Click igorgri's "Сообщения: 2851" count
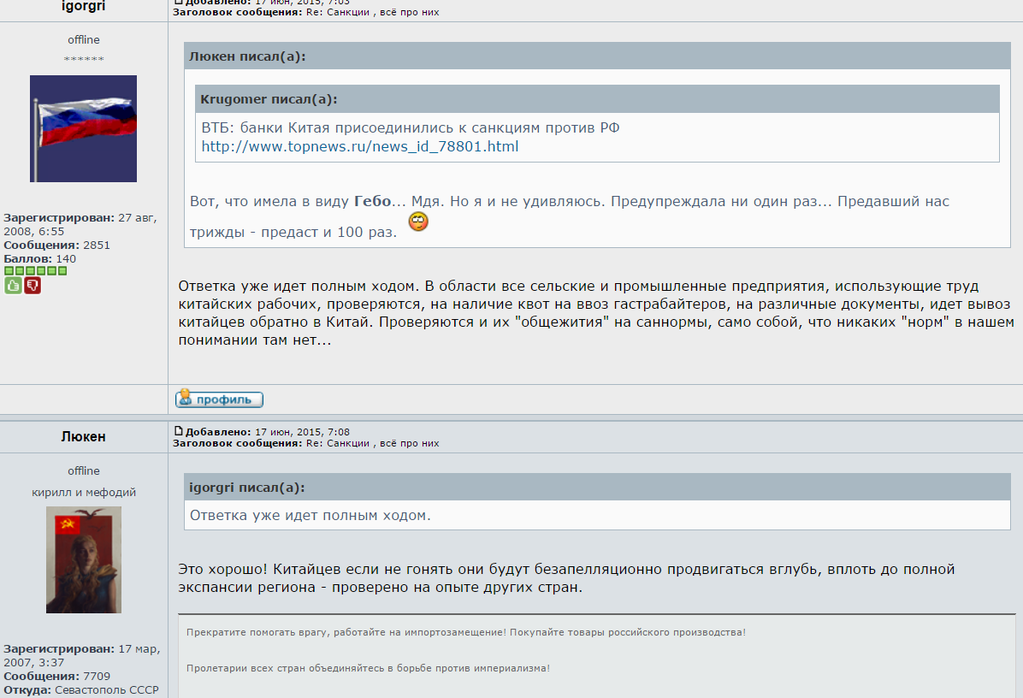Viewport: 1023px width, 698px height. [57, 245]
